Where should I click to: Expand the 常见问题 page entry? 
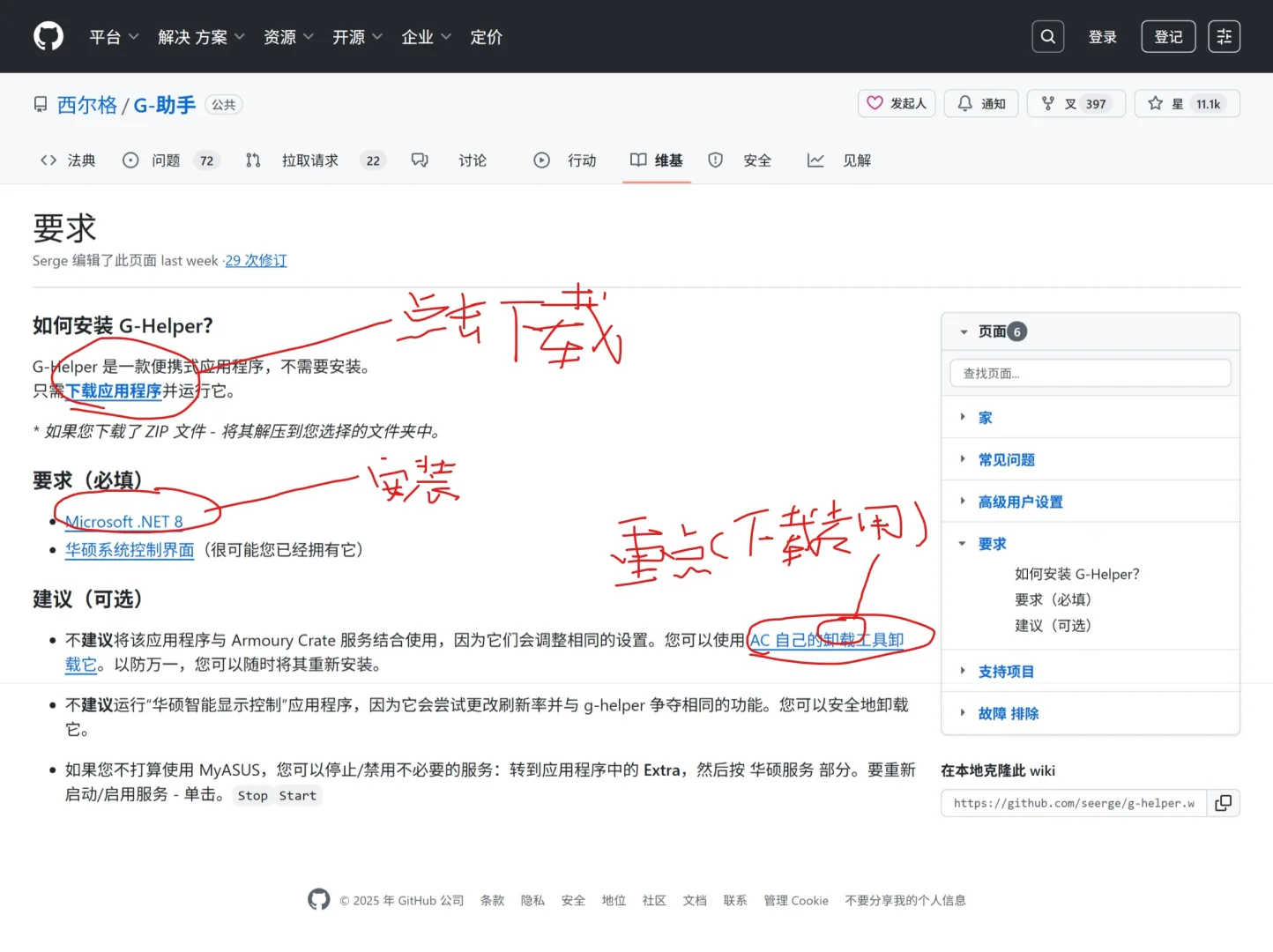[x=962, y=459]
